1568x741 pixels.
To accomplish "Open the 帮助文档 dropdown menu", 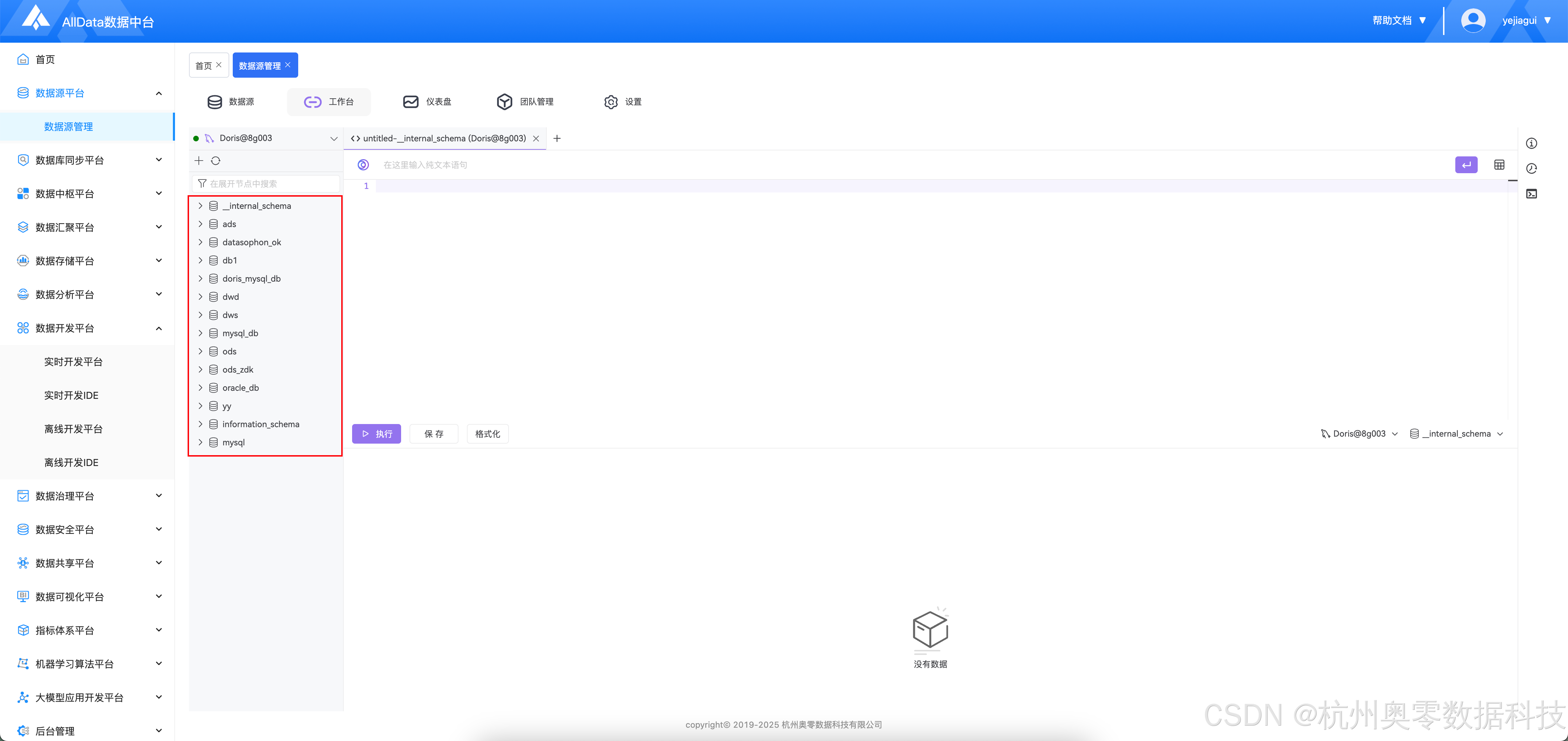I will [1399, 21].
